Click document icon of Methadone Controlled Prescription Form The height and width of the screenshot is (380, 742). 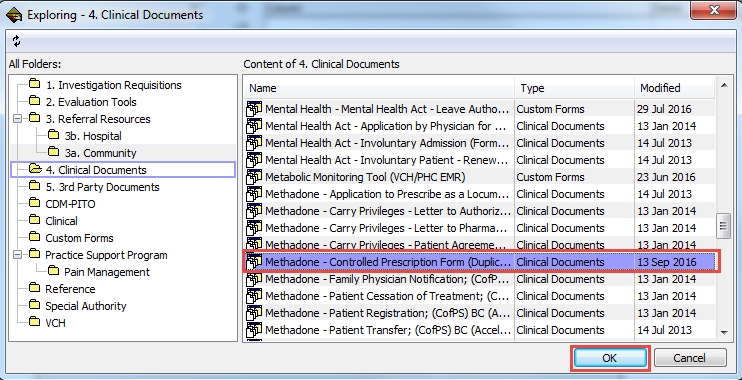(x=254, y=262)
